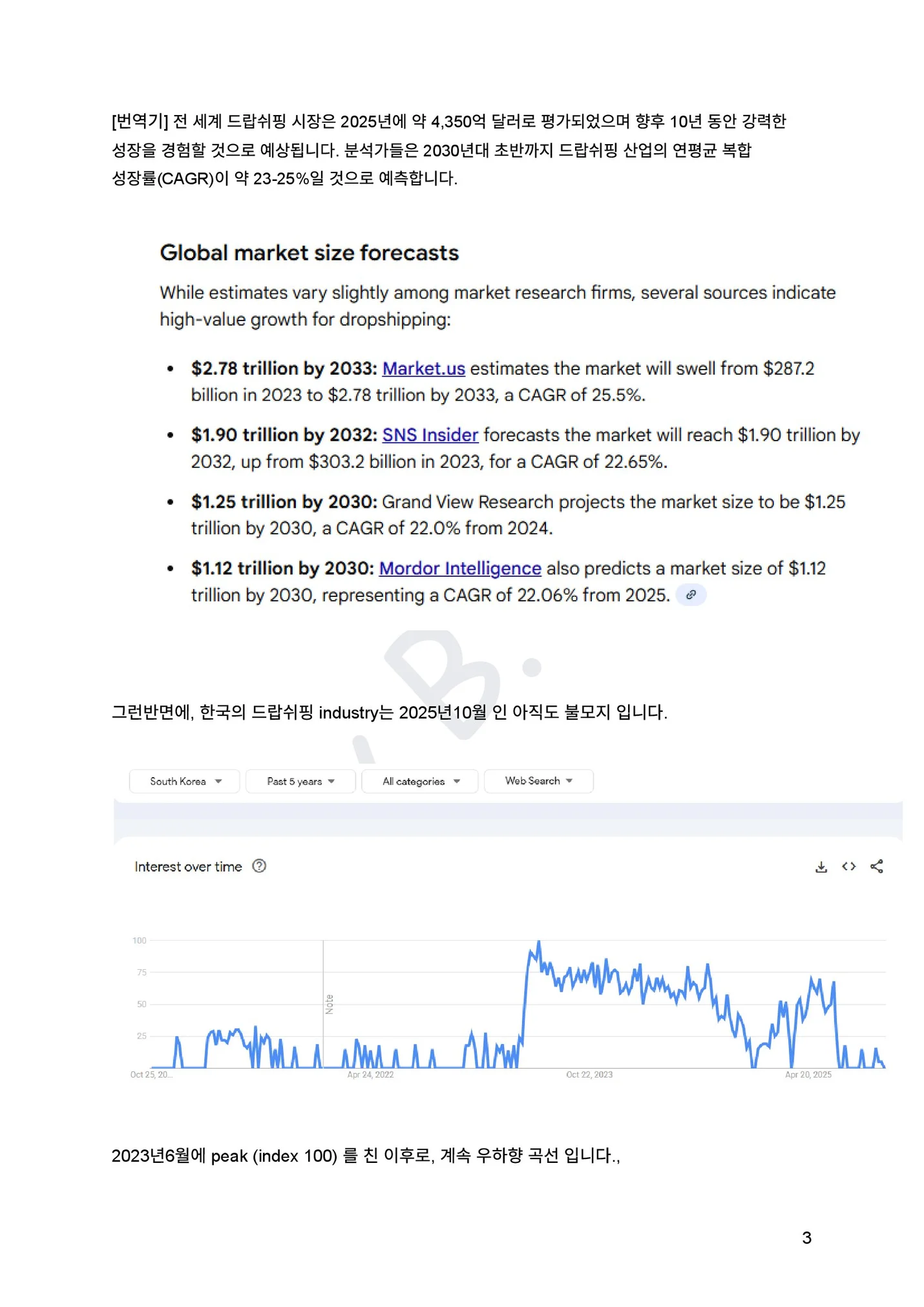Click the vertical Note marker on chart
924x1307 pixels.
pyautogui.click(x=329, y=1003)
